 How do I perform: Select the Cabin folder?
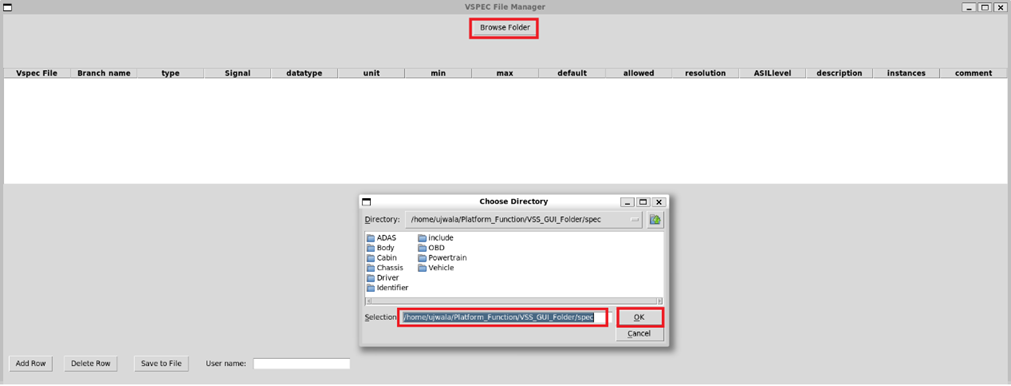point(382,258)
